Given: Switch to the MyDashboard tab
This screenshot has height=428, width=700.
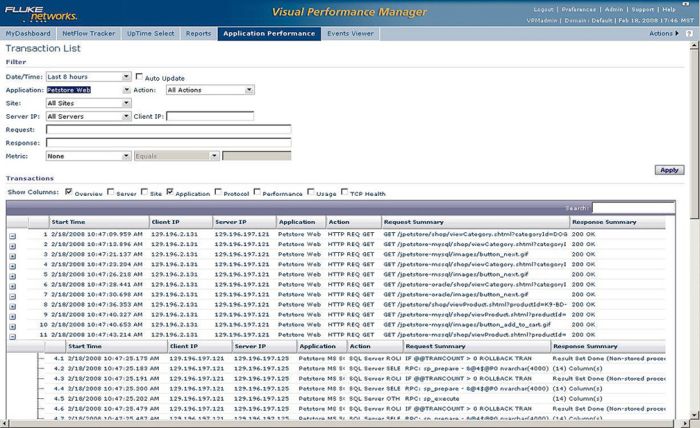Looking at the screenshot, I should coord(28,33).
